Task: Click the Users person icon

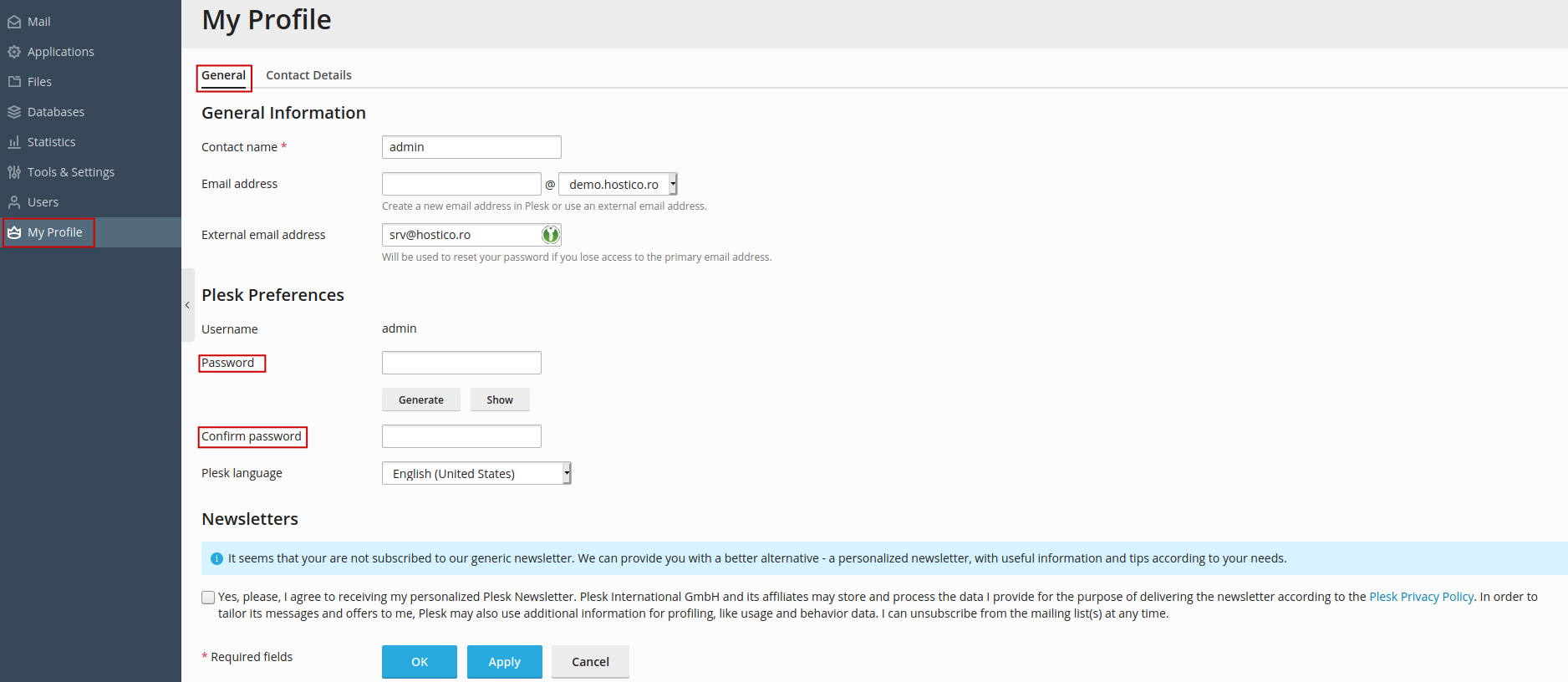Action: click(x=14, y=202)
